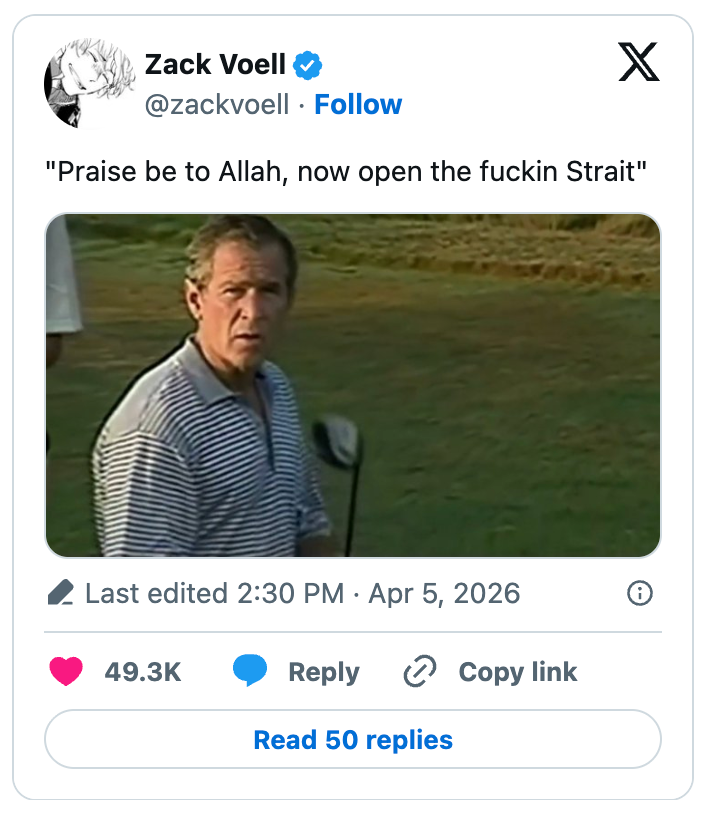Viewport: 716px width, 822px height.
Task: Click the Apr 5, 2026 date
Action: coord(444,593)
